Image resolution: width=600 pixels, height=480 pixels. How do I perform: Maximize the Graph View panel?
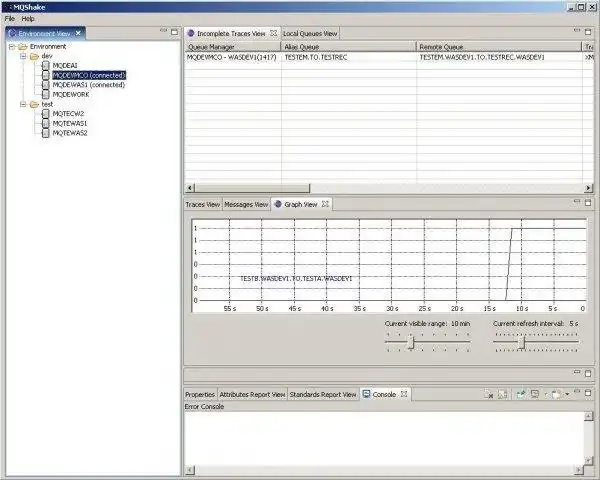pyautogui.click(x=588, y=202)
